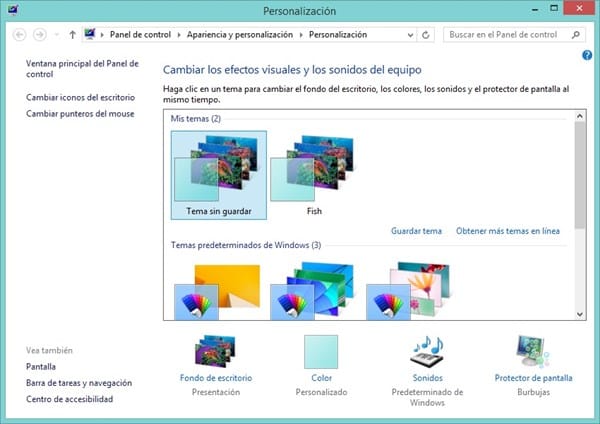
Task: Click 'Panel de control' breadcrumb
Action: click(x=140, y=35)
